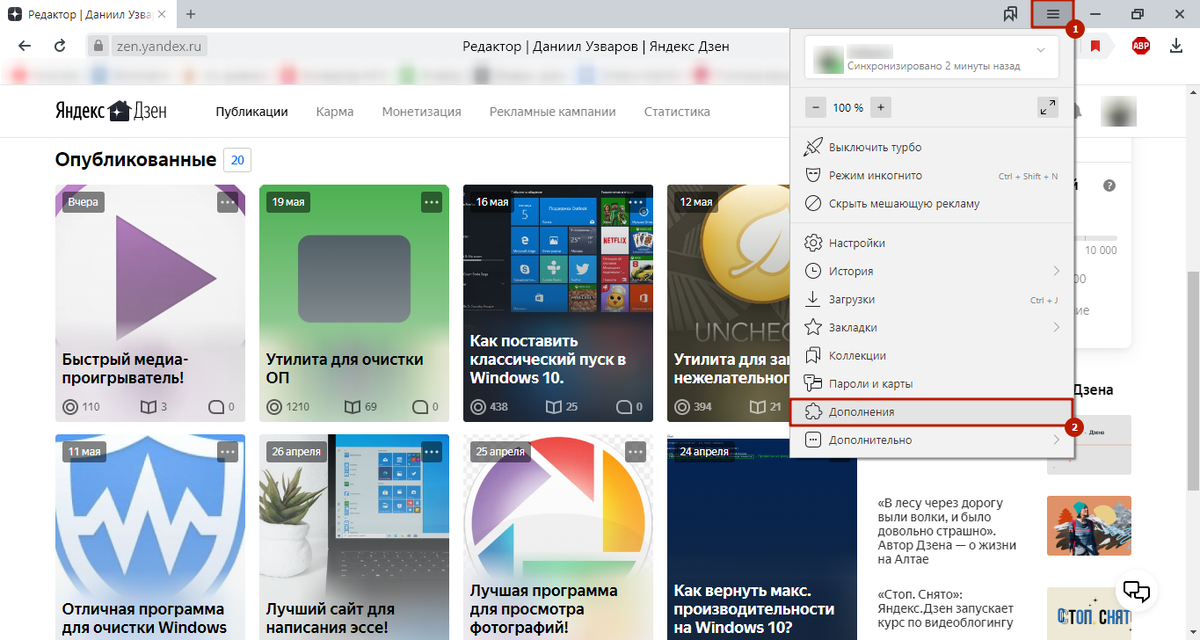Viewport: 1200px width, 640px height.
Task: Click comments icon on Как поставить card
Action: click(x=624, y=407)
